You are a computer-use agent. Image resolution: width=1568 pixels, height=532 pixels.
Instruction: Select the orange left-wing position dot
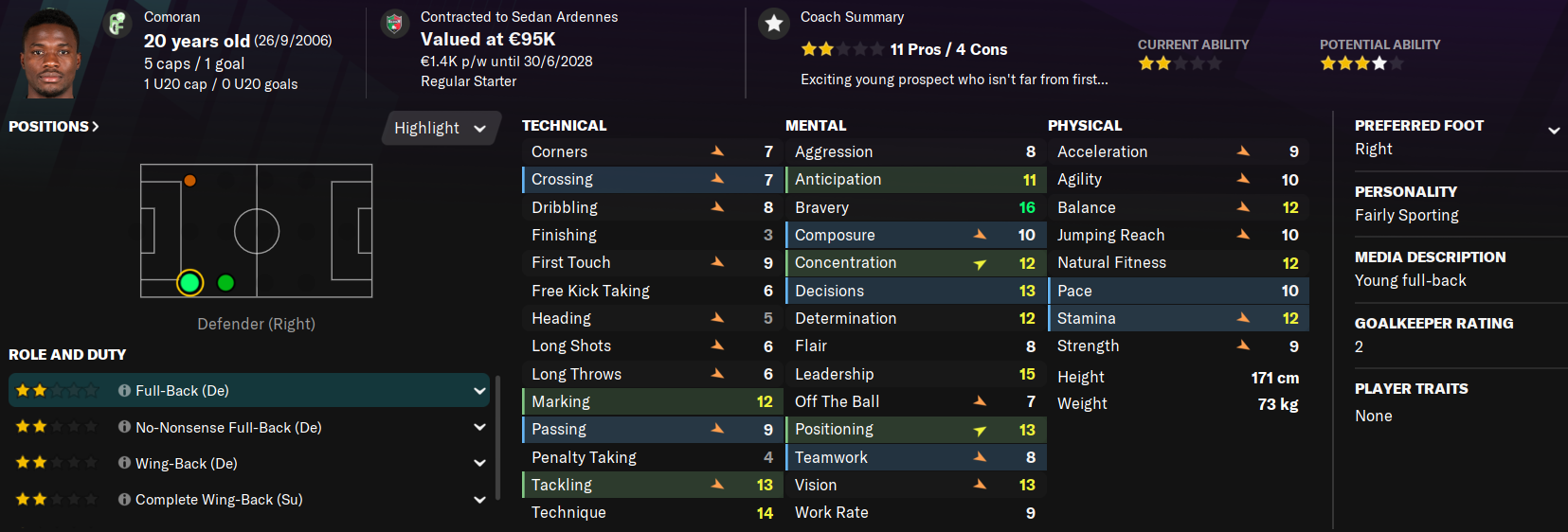[x=189, y=180]
